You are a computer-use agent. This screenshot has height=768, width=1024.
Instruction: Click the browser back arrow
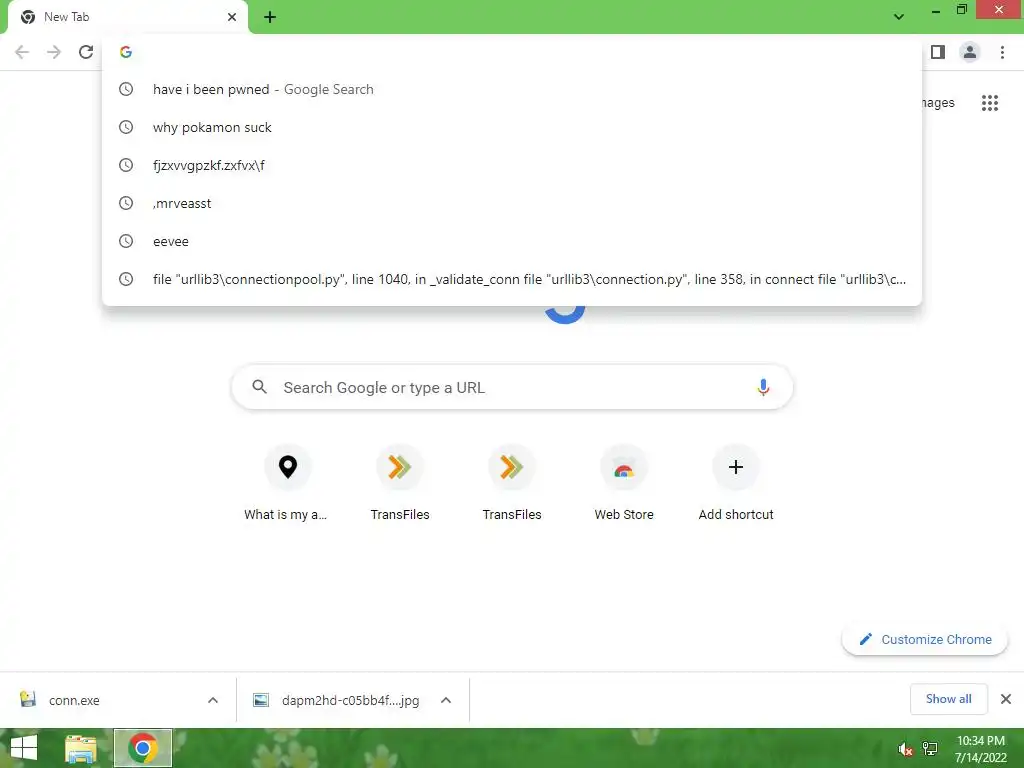22,52
